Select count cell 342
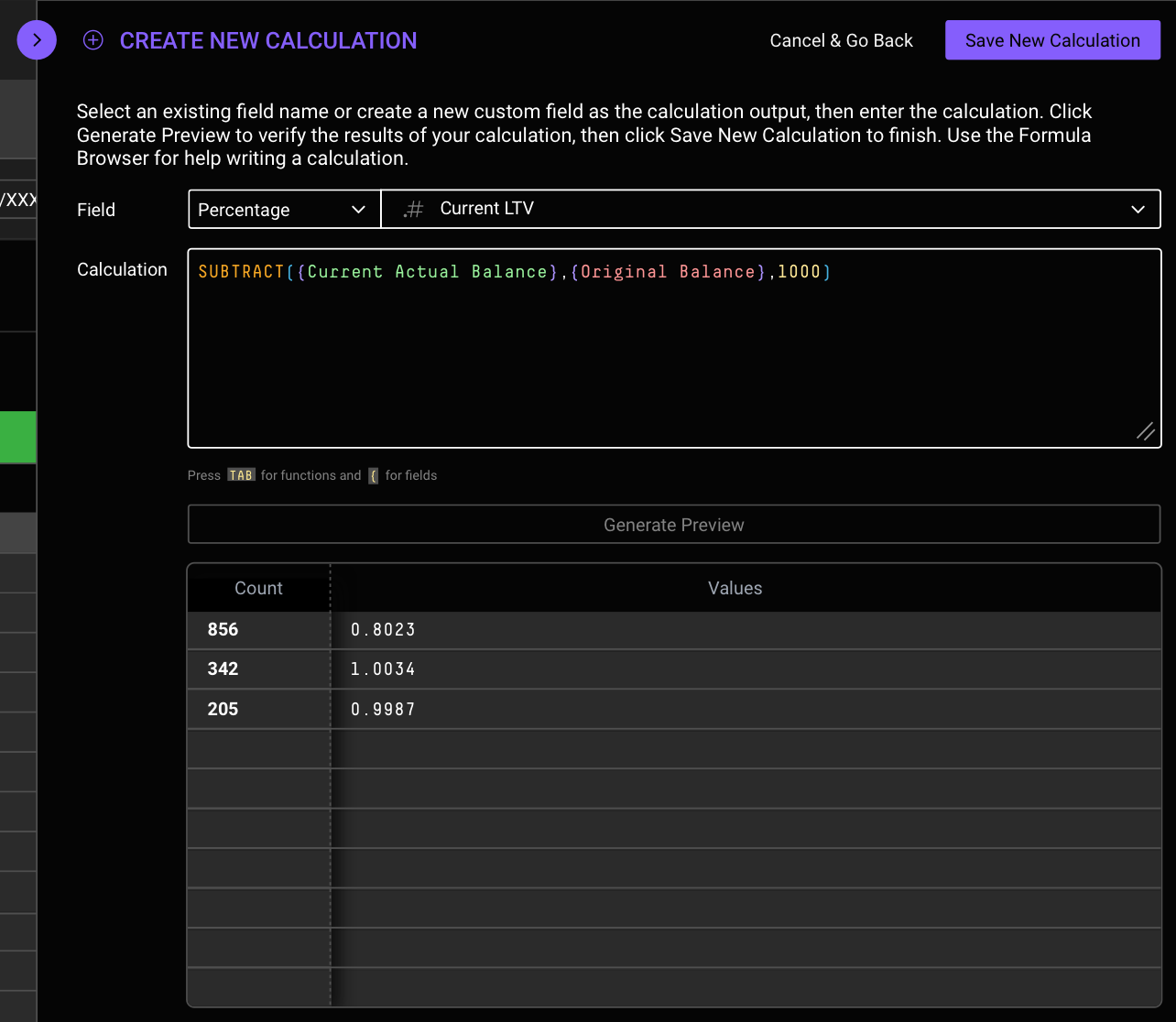 pos(259,669)
